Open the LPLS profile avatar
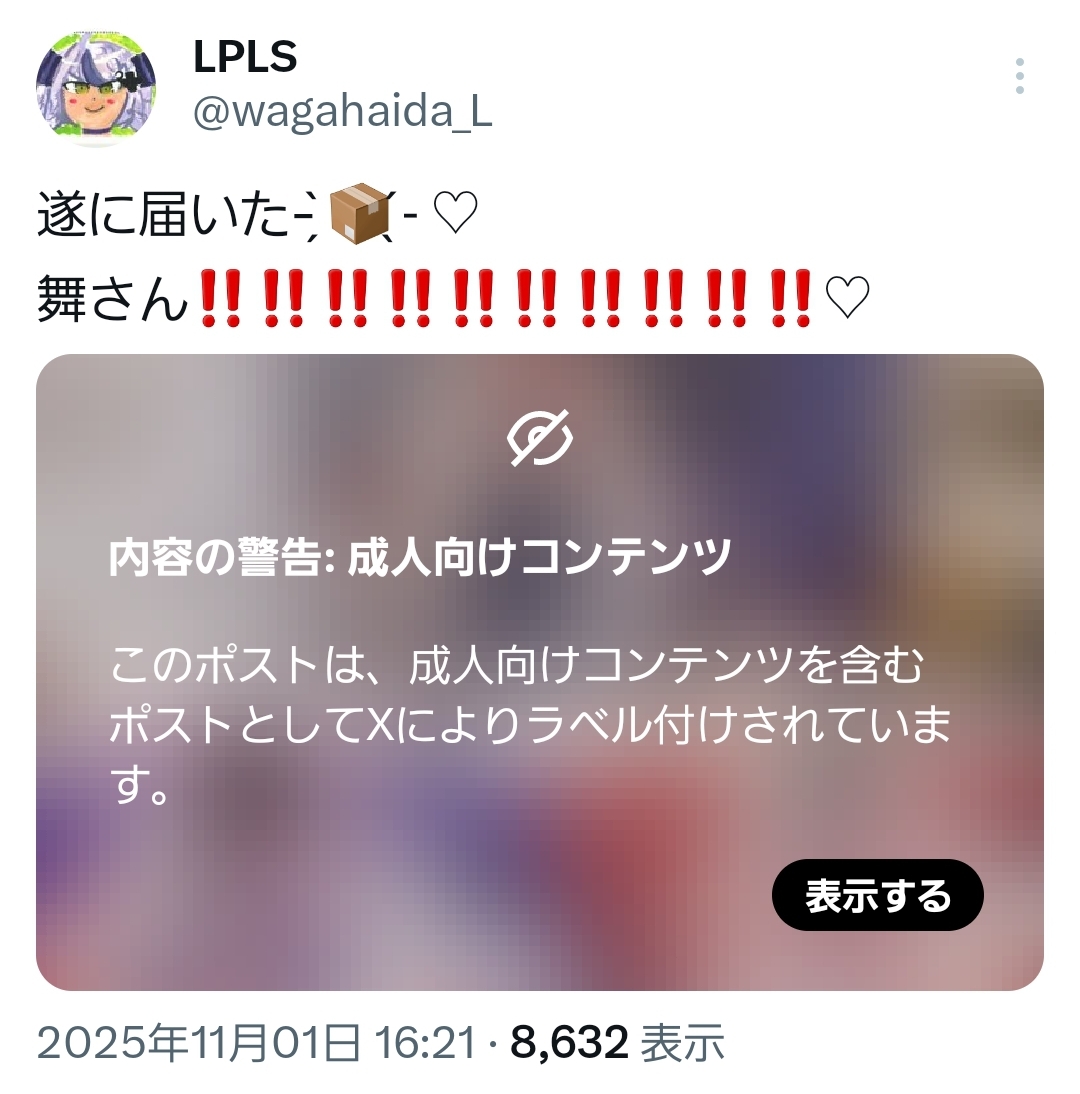Viewport: 1080px width, 1094px height. click(x=96, y=87)
